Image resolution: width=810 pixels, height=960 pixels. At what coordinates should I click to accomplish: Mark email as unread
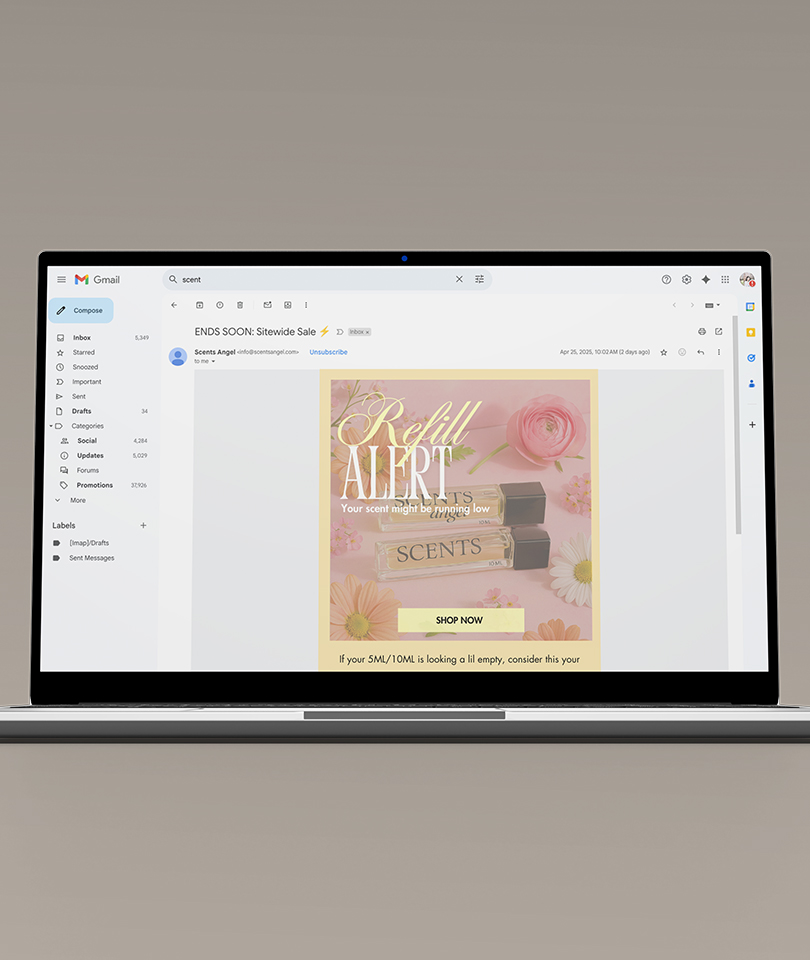tap(268, 305)
